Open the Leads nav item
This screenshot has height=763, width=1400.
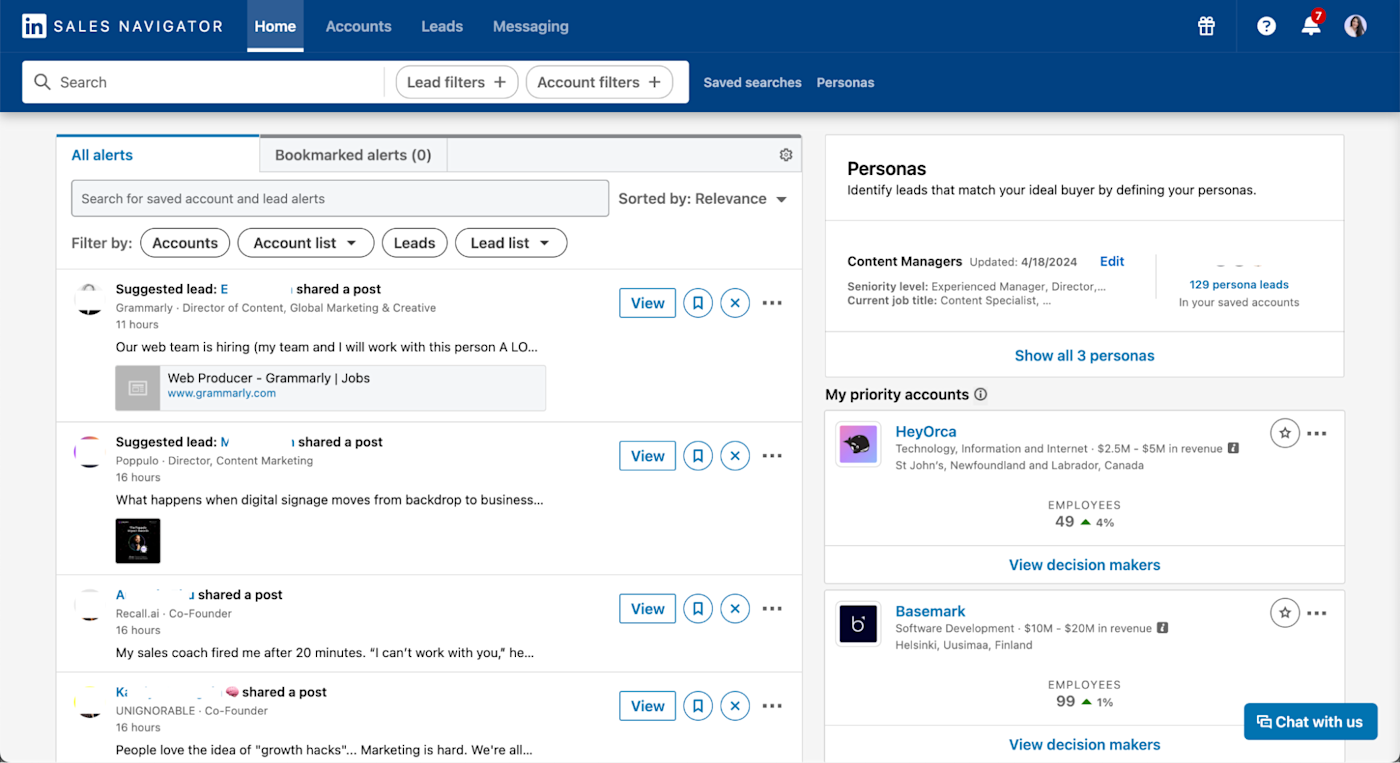442,26
